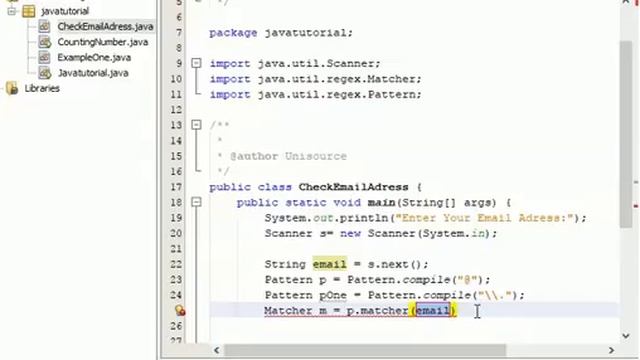
Task: Click the compile("@") call on line 23
Action: click(x=442, y=280)
